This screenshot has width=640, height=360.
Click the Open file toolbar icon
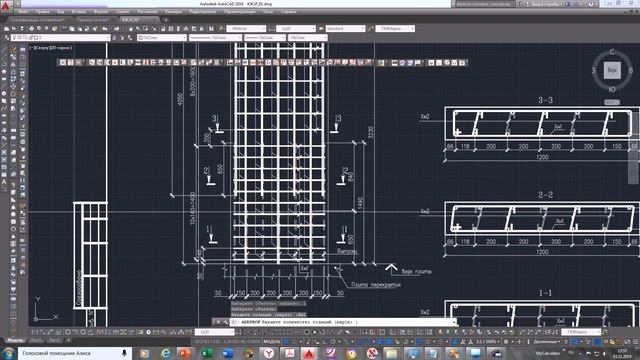(14, 29)
